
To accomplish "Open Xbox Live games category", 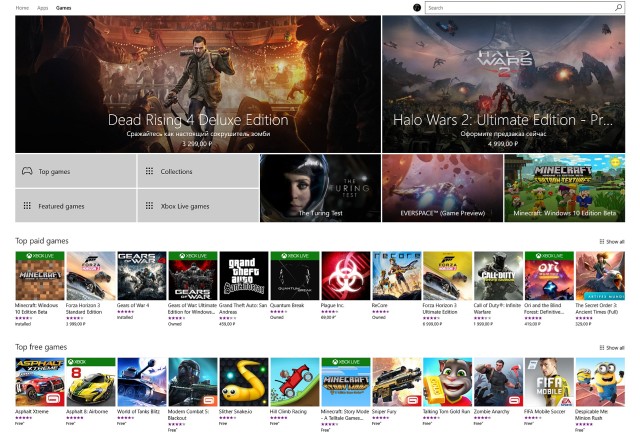I will tap(198, 206).
